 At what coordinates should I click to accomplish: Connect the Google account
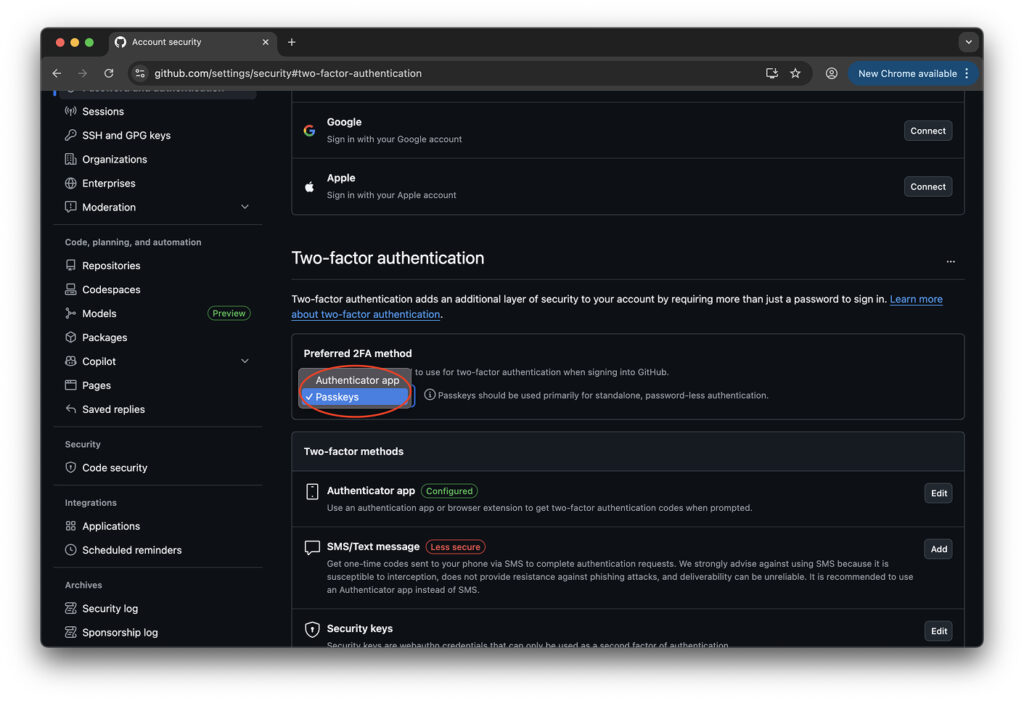(927, 131)
